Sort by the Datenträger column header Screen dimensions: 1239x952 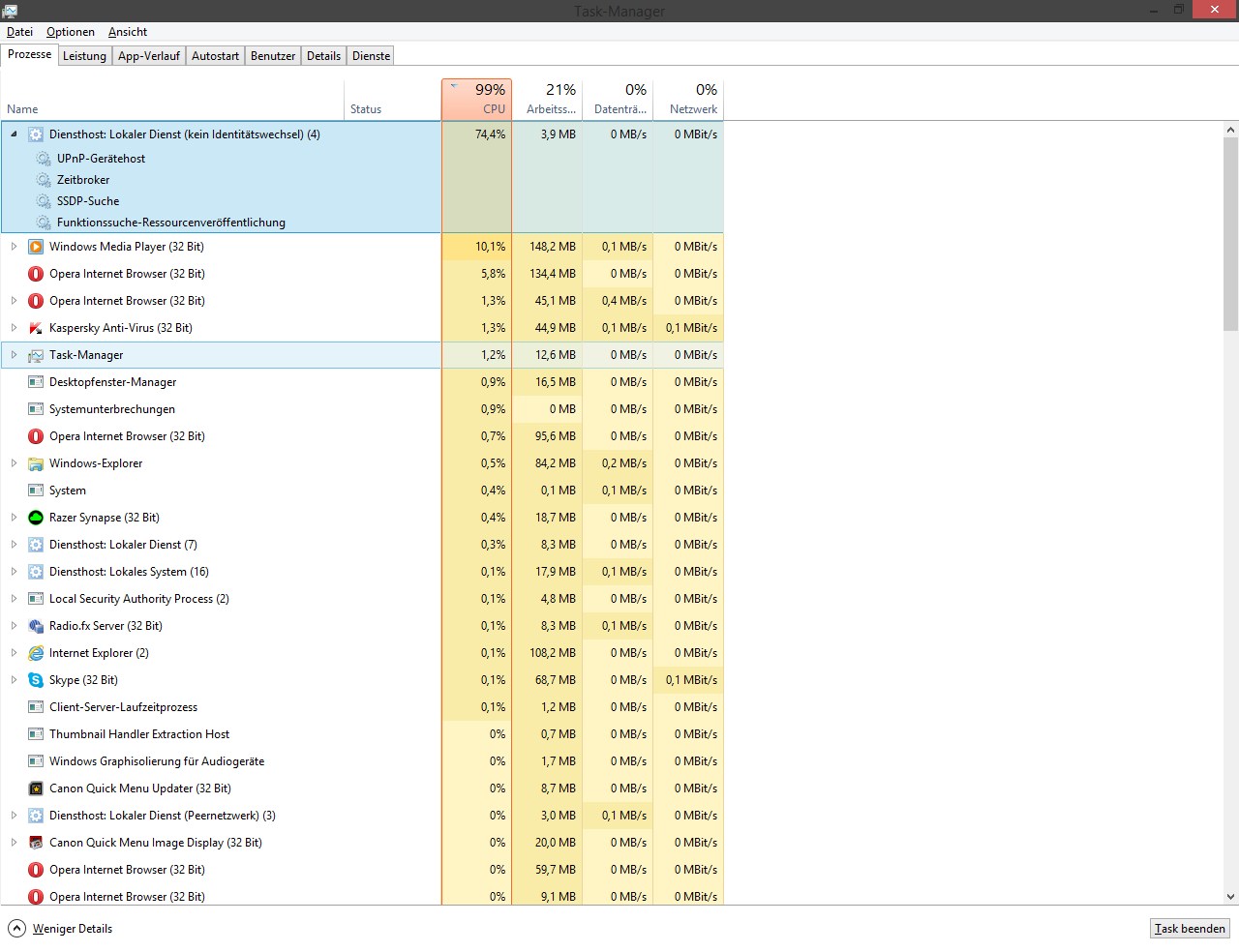[619, 100]
